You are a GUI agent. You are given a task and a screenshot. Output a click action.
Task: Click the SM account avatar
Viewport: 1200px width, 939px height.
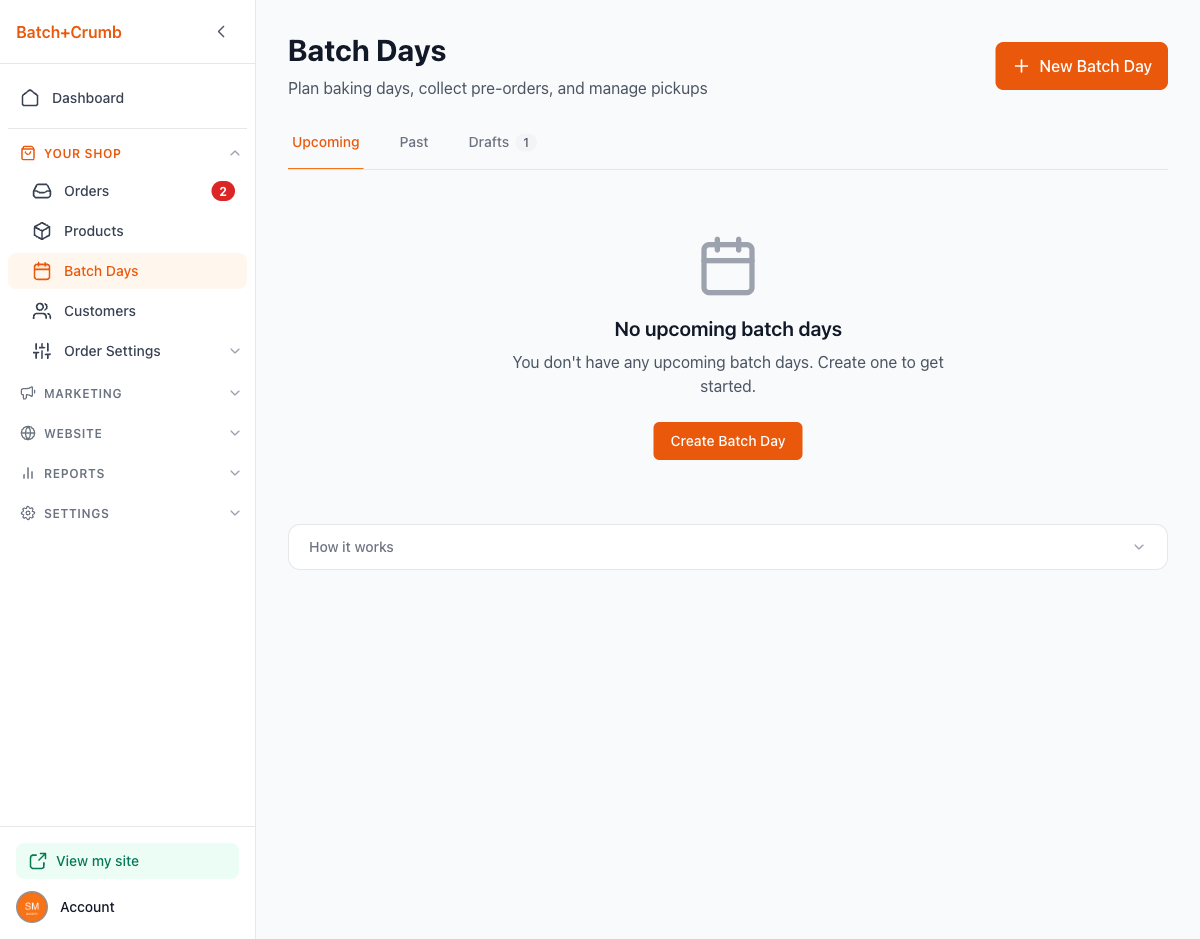click(32, 907)
